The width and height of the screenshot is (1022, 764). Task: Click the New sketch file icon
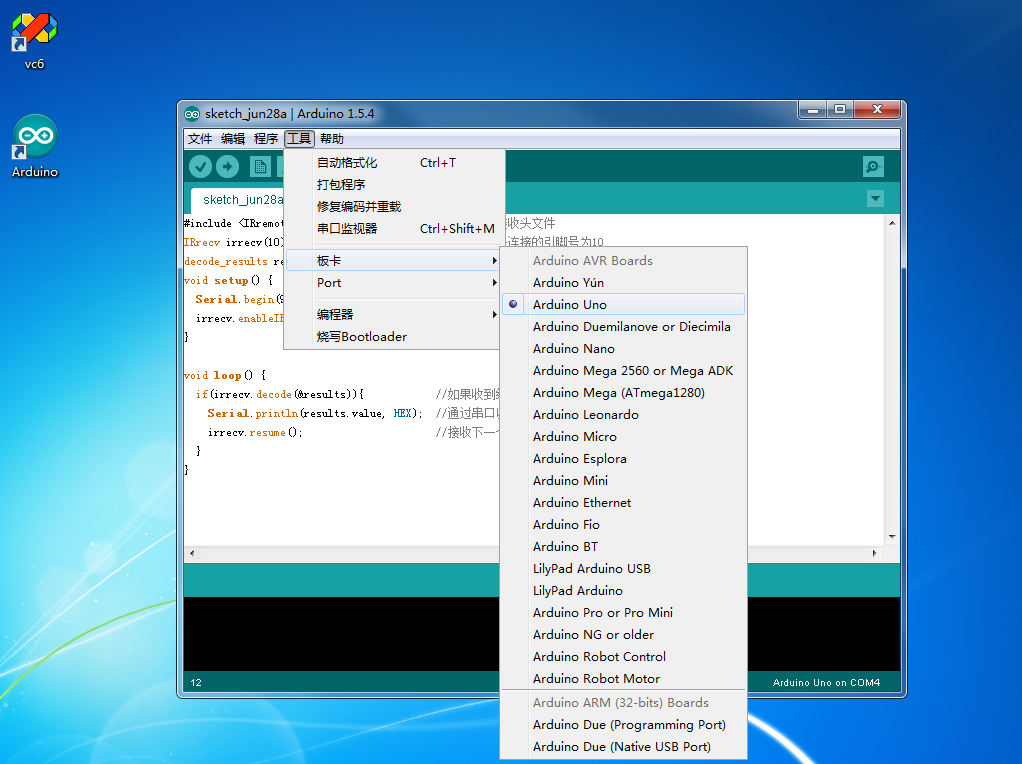(x=260, y=167)
